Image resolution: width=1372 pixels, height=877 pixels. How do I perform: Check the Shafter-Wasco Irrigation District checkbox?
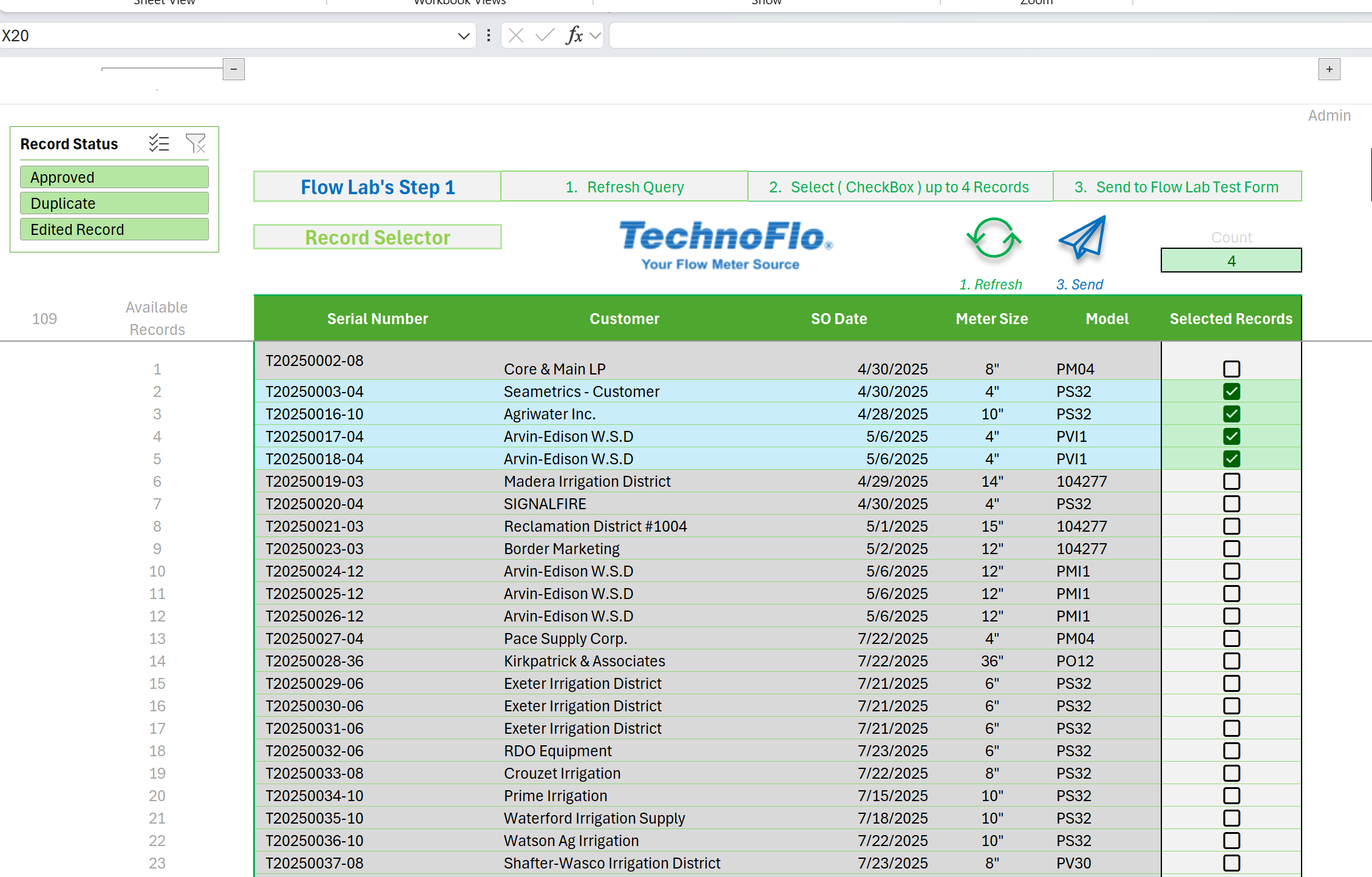coord(1232,863)
